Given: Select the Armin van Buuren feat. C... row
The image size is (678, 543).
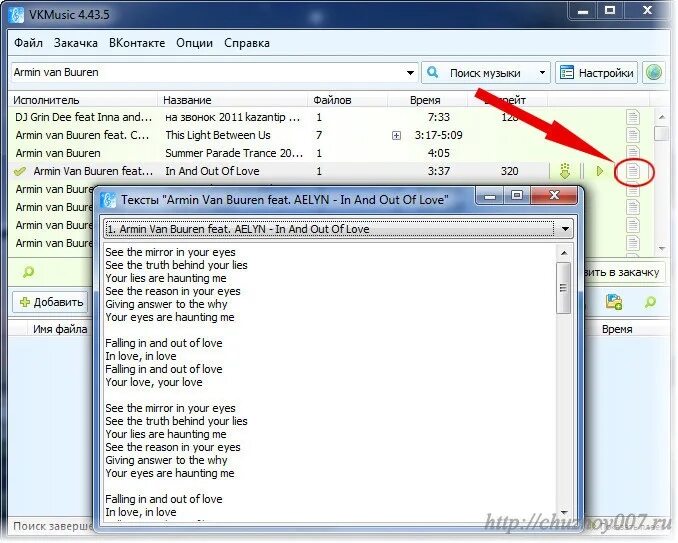Looking at the screenshot, I should click(x=82, y=135).
